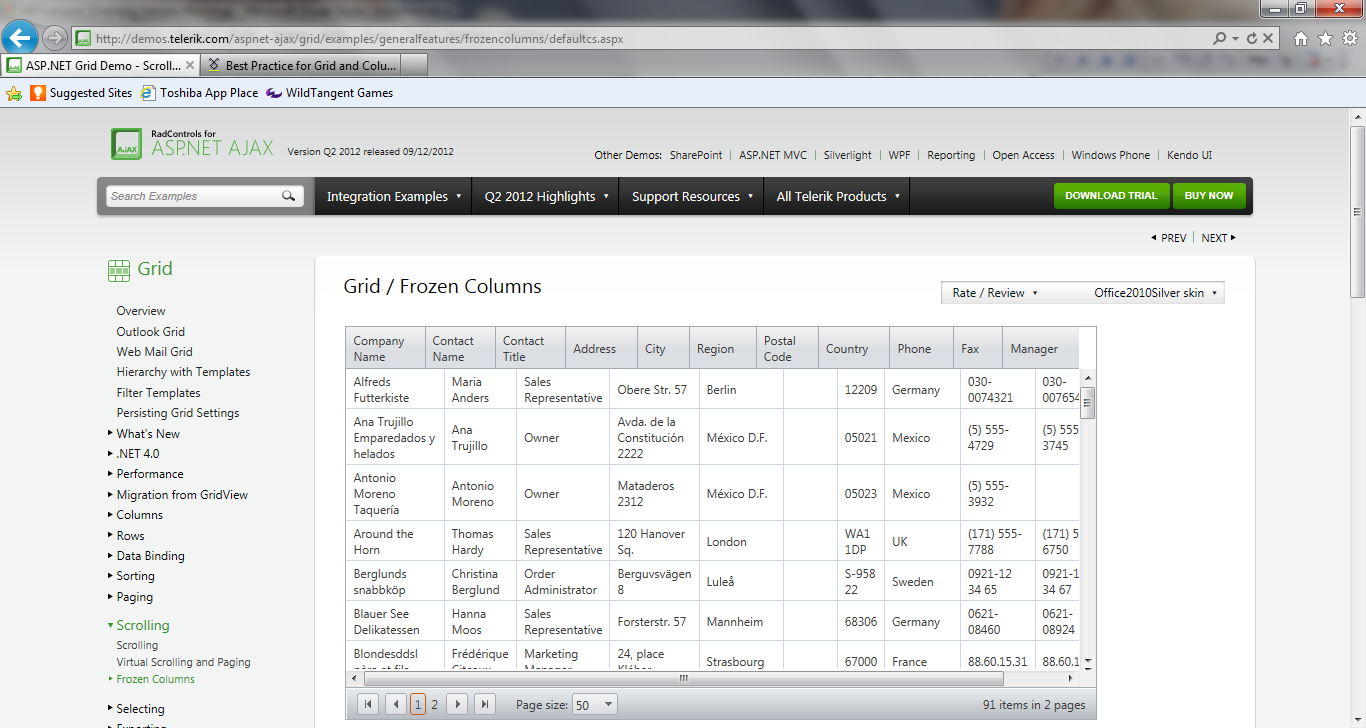Image resolution: width=1366 pixels, height=728 pixels.
Task: Expand the Performance sidebar section
Action: click(146, 474)
